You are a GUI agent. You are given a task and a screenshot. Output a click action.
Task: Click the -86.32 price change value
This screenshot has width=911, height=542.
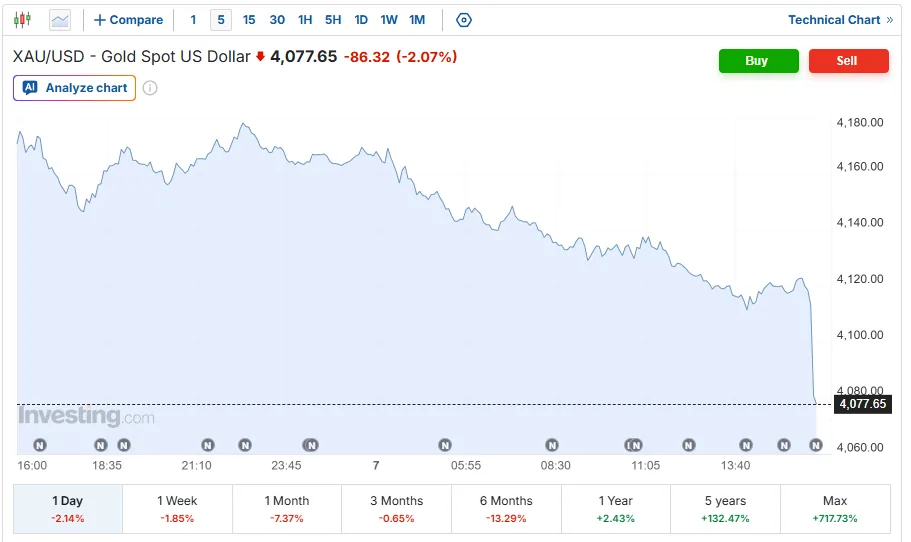coord(367,57)
